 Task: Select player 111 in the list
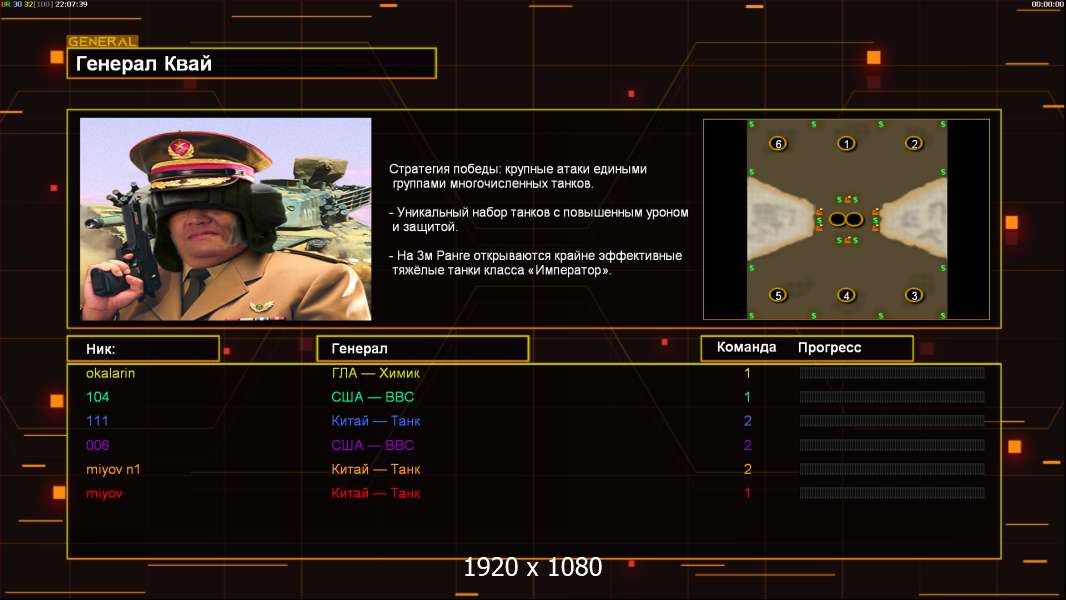point(97,421)
